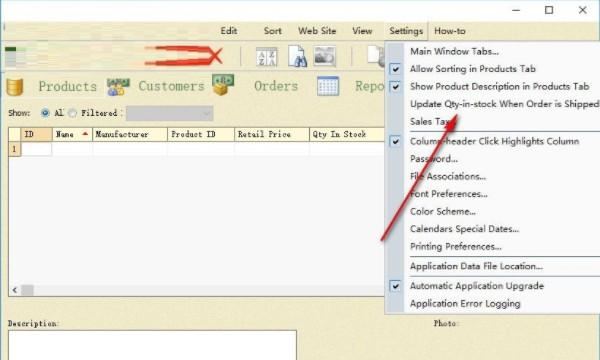Viewport: 600px width, 360px height.
Task: Open the filter dropdown next to Filtered
Action: click(170, 113)
